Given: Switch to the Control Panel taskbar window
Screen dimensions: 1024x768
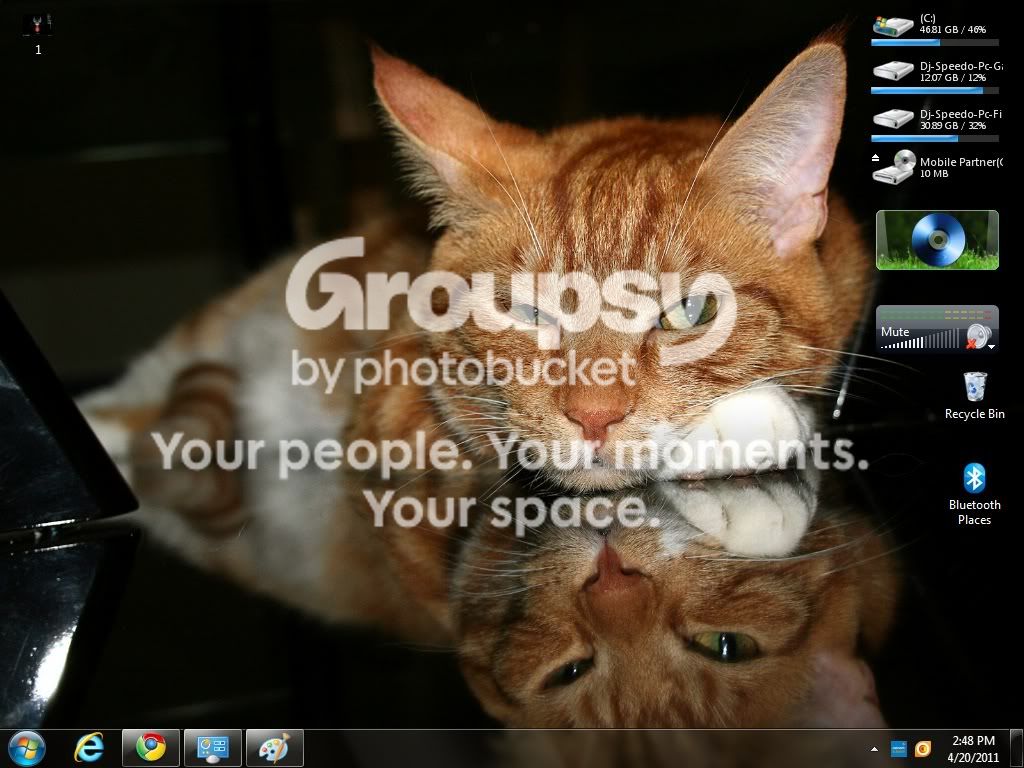Looking at the screenshot, I should click(x=213, y=748).
